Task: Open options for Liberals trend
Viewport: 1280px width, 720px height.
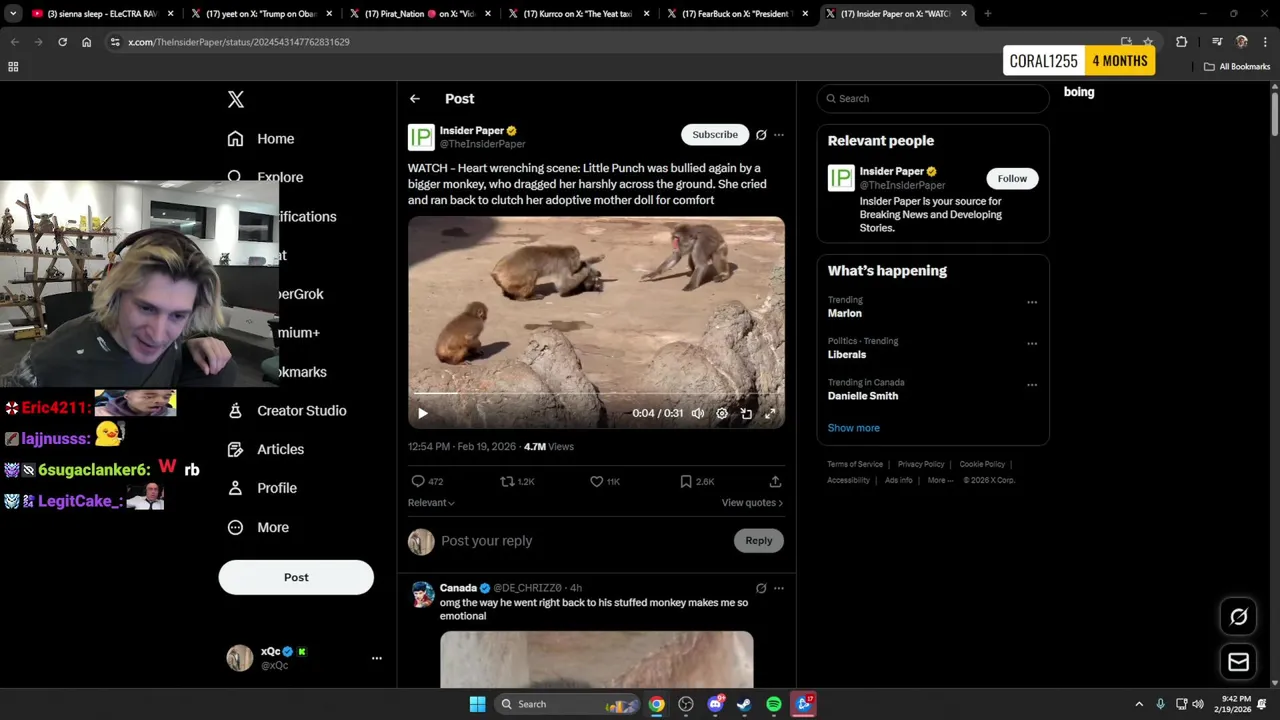Action: (x=1032, y=343)
